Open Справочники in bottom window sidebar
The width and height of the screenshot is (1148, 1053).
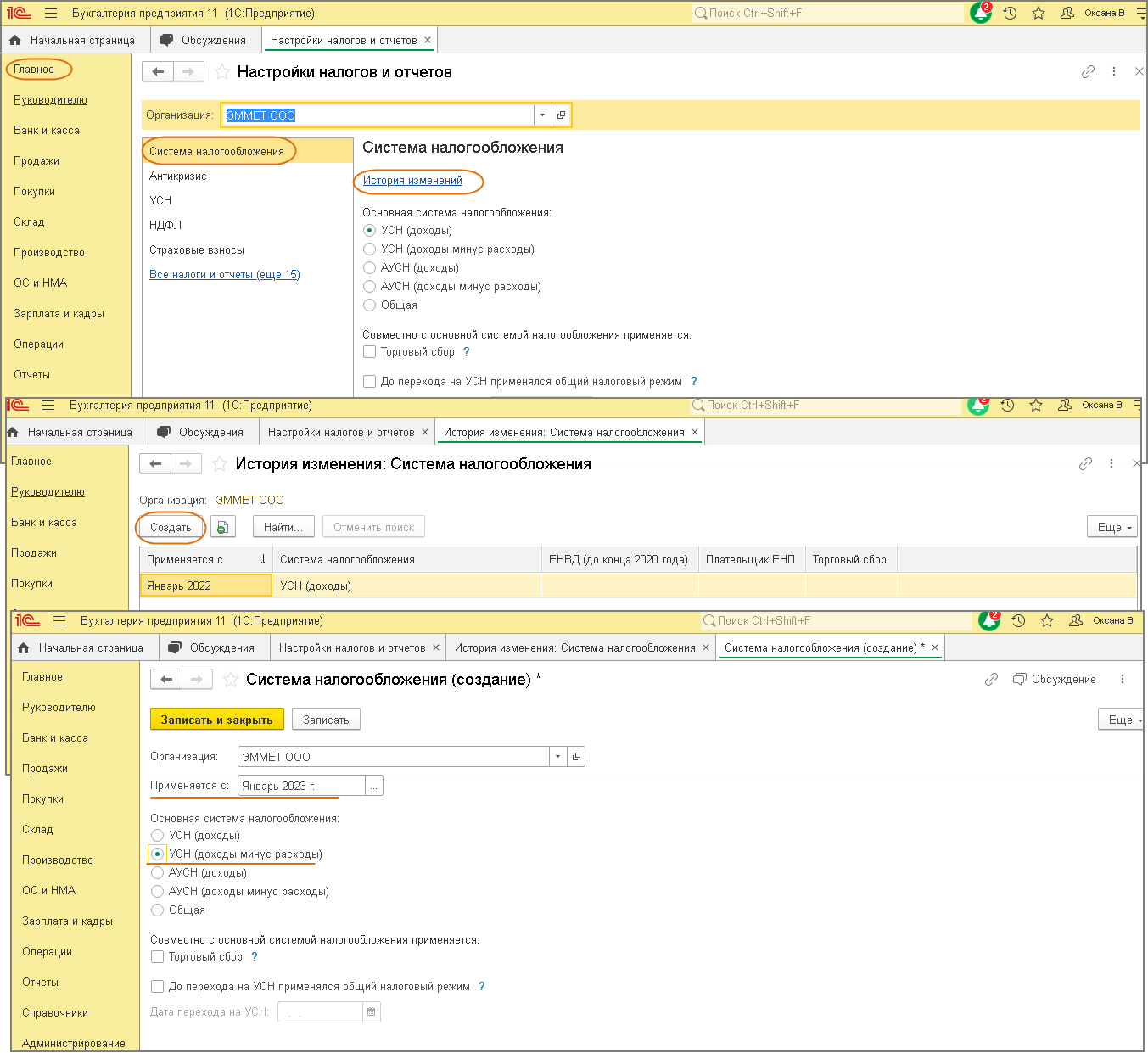pyautogui.click(x=55, y=1012)
